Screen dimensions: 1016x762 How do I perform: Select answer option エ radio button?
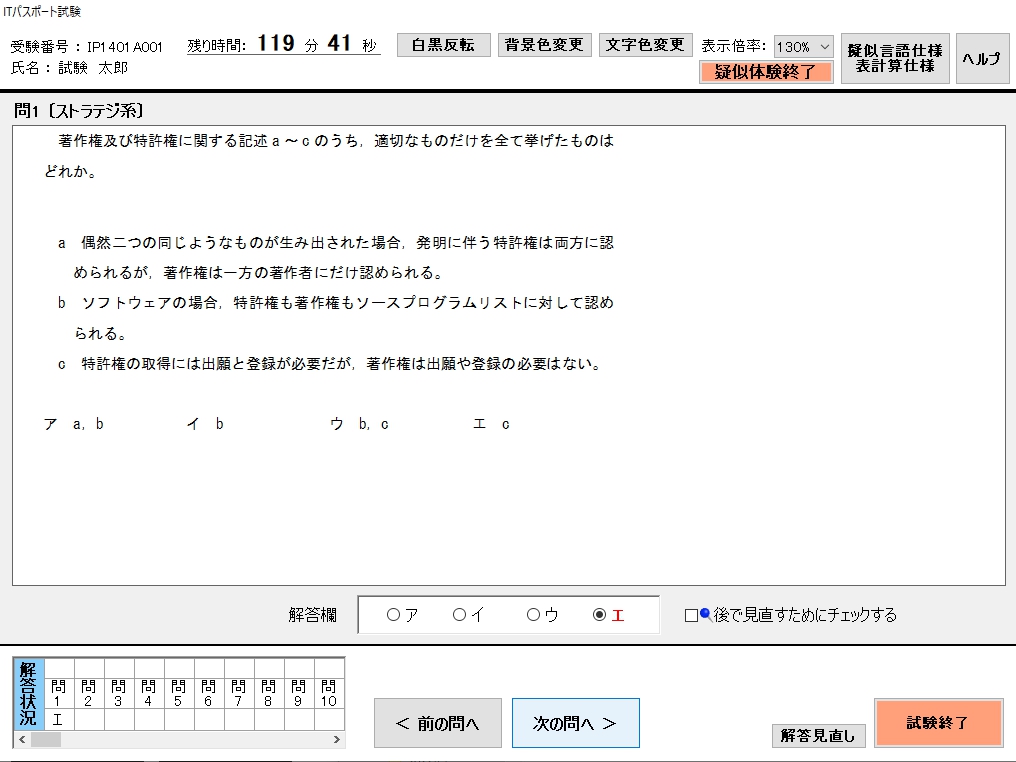(x=600, y=616)
